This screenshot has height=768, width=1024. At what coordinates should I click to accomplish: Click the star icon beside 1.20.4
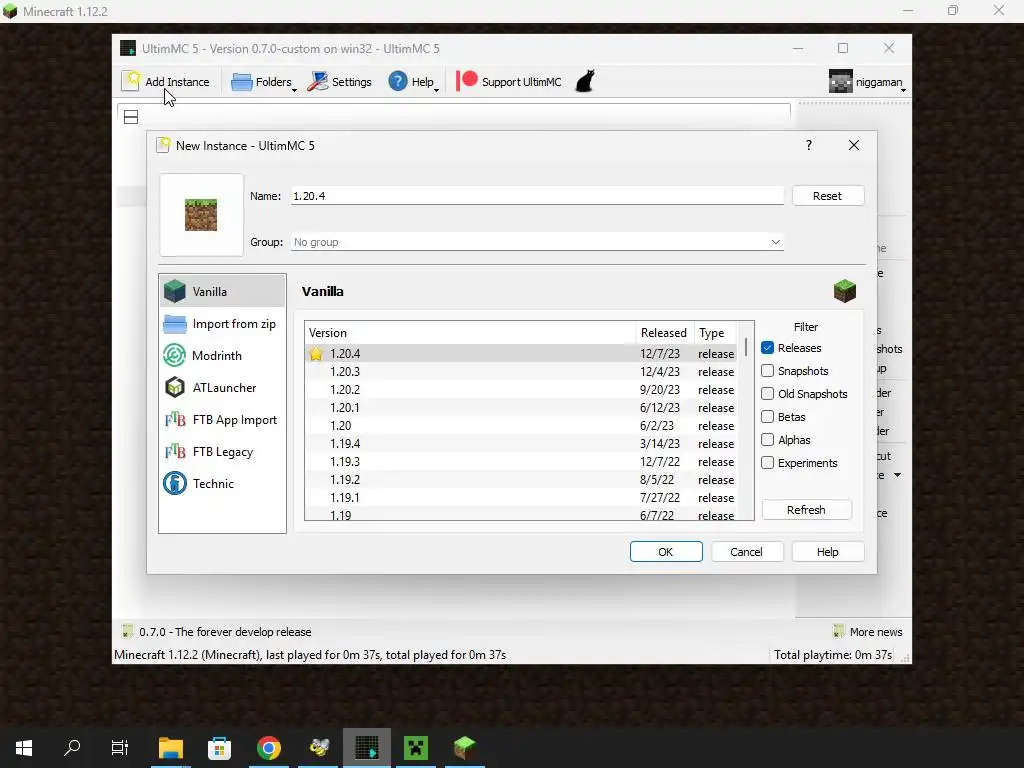316,353
